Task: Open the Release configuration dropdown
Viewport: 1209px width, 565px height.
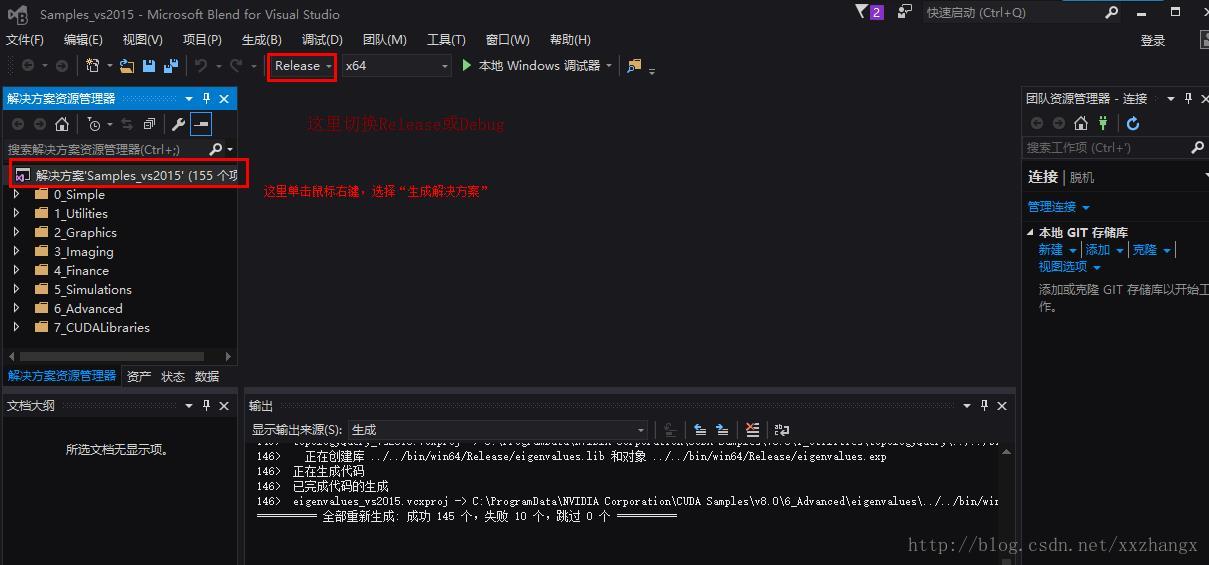Action: pos(303,65)
